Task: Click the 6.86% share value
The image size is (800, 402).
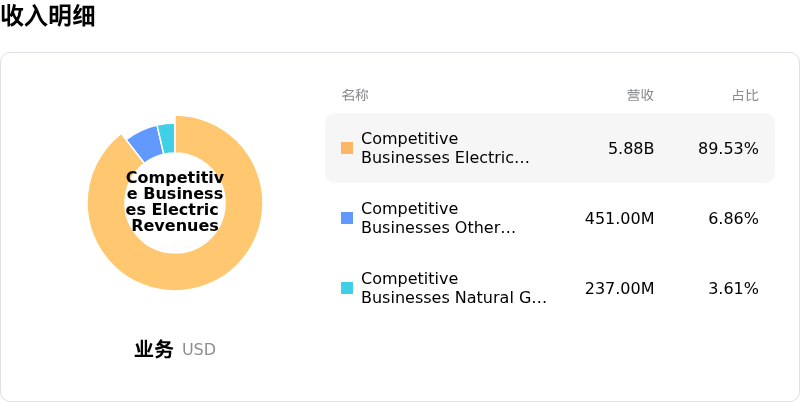Action: point(733,218)
